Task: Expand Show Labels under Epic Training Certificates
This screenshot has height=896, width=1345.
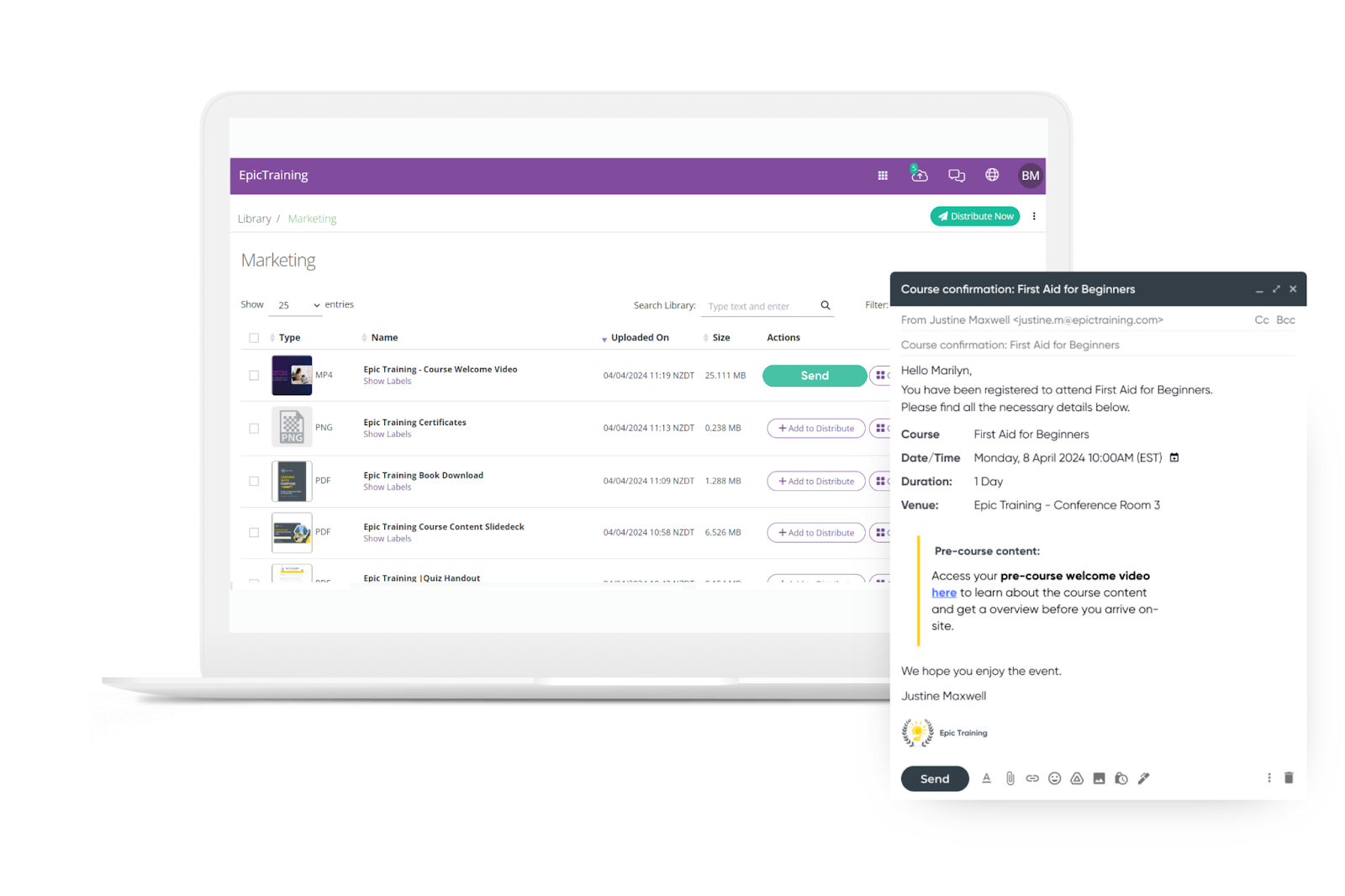Action: click(x=387, y=435)
